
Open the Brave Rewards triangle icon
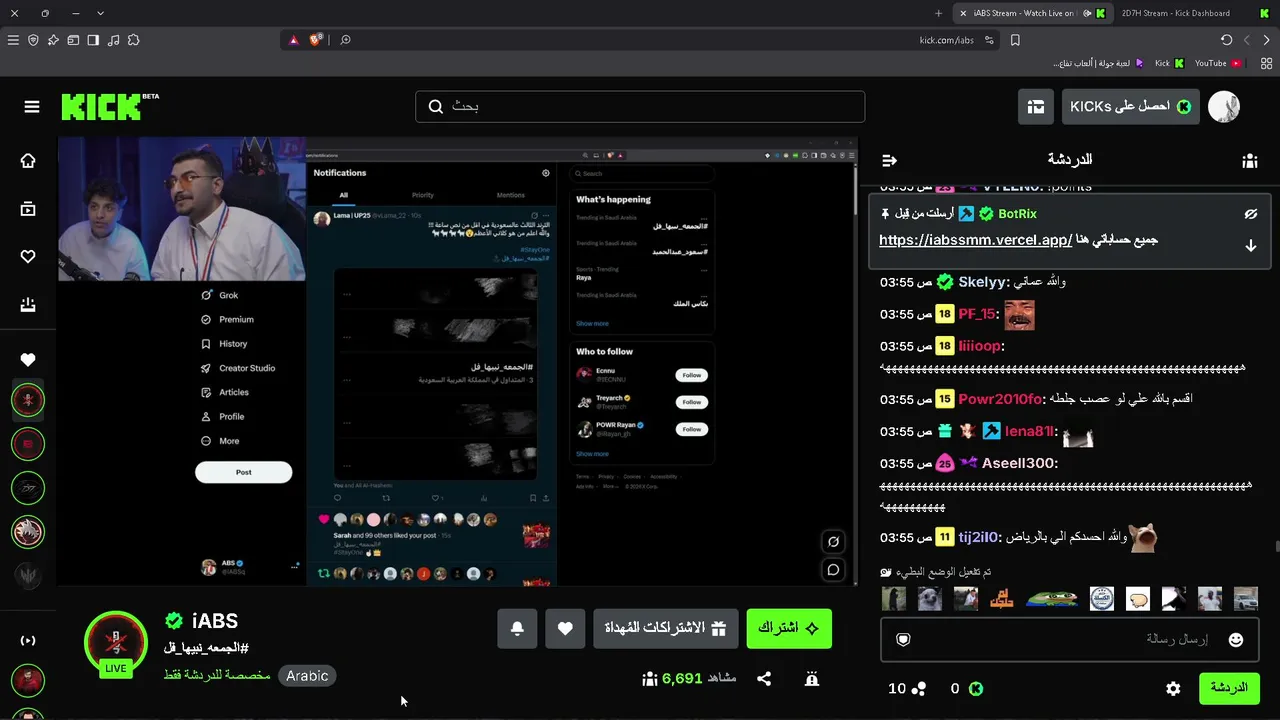pos(294,40)
